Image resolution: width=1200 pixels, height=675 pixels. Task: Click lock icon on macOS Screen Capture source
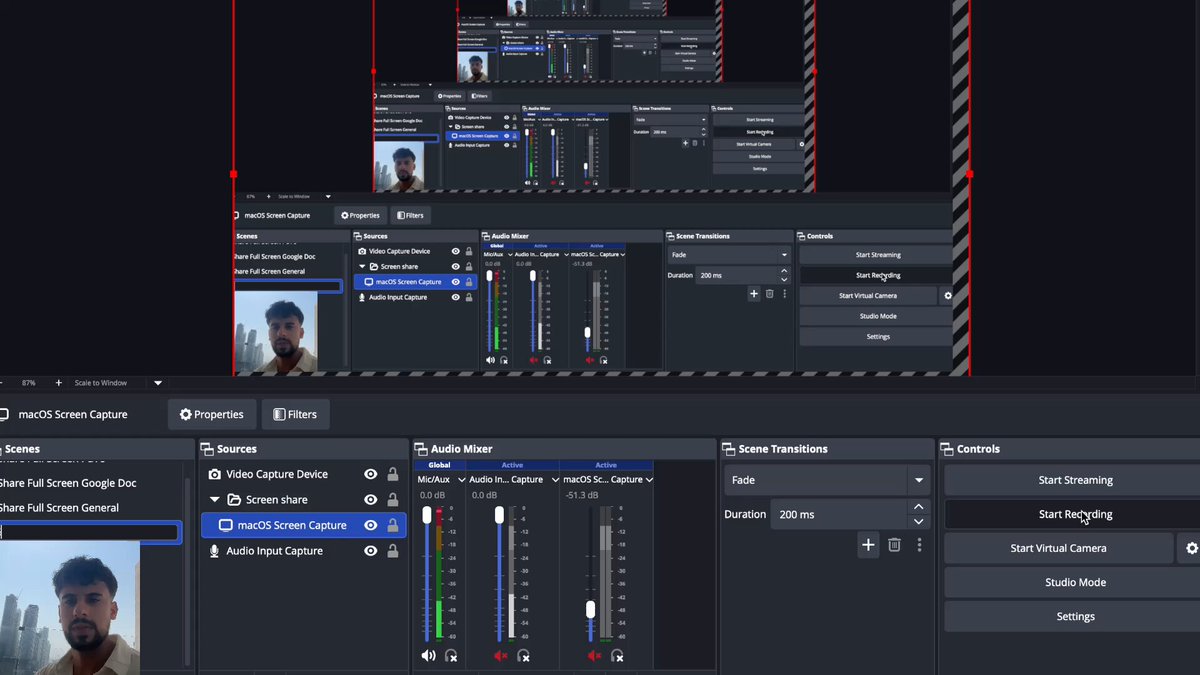pos(393,525)
